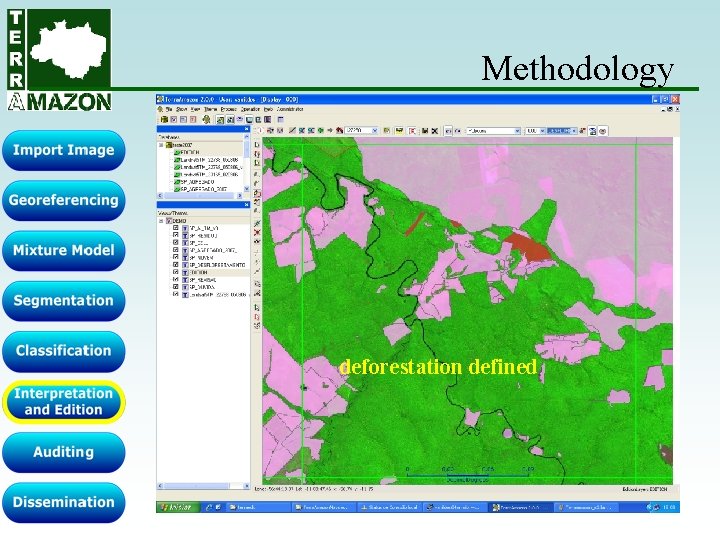The width and height of the screenshot is (720, 540).
Task: Toggle the SP_AGREGADO_2007 theme checkbox
Action: pos(176,250)
